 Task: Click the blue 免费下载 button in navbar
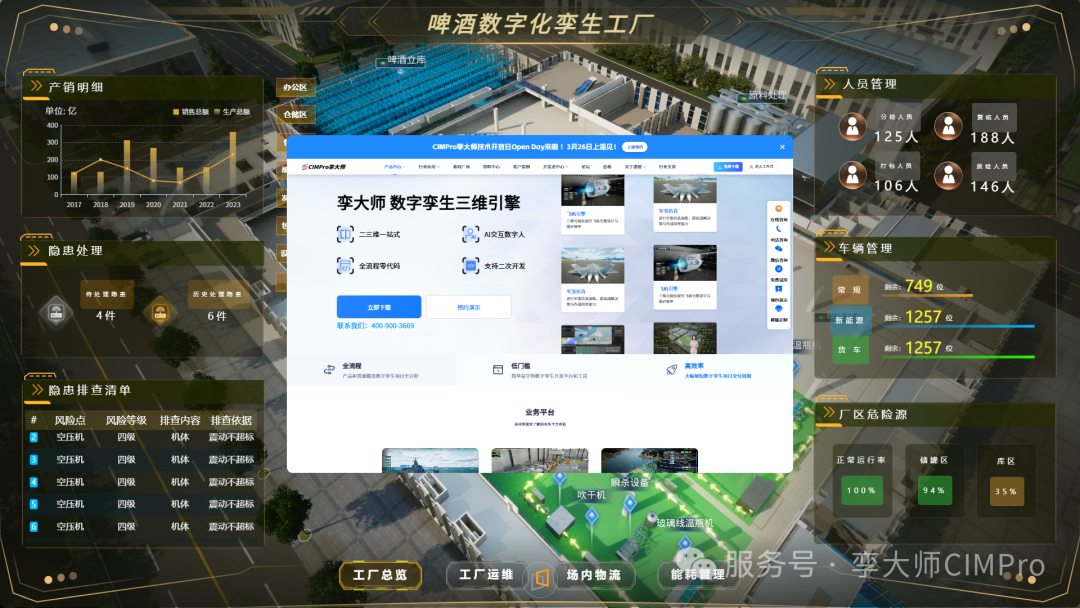(728, 167)
